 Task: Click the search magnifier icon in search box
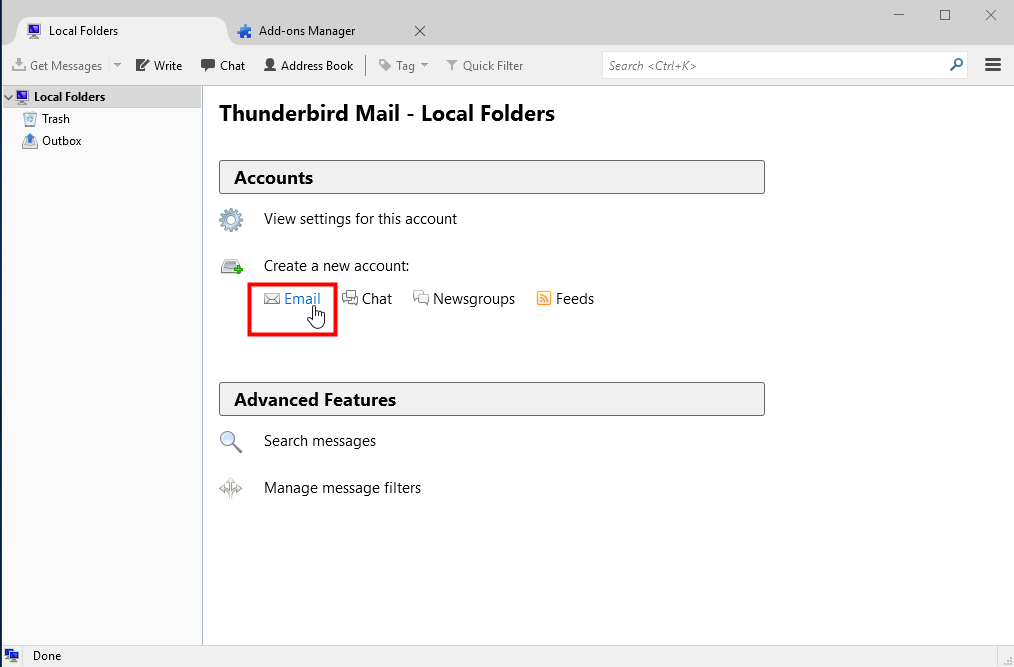[x=956, y=65]
